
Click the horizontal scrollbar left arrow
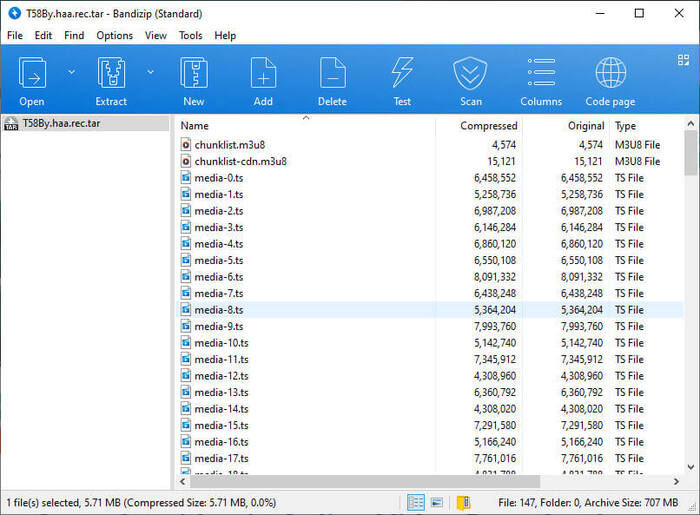(x=182, y=482)
